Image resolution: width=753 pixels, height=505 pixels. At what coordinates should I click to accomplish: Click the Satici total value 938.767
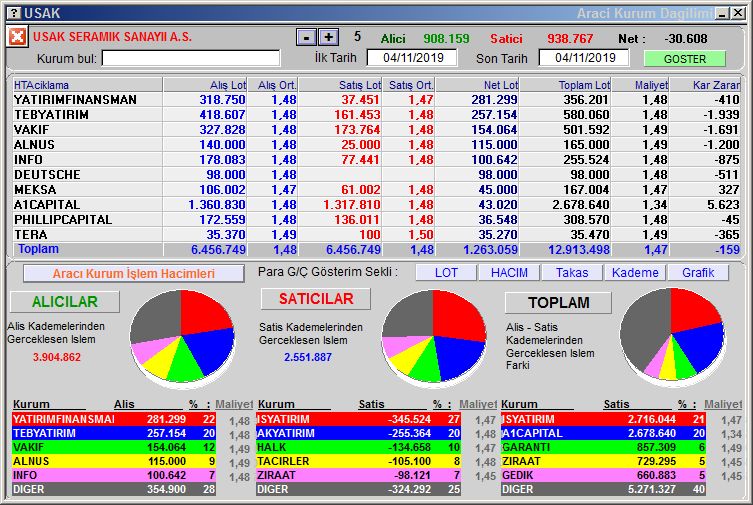(x=570, y=38)
